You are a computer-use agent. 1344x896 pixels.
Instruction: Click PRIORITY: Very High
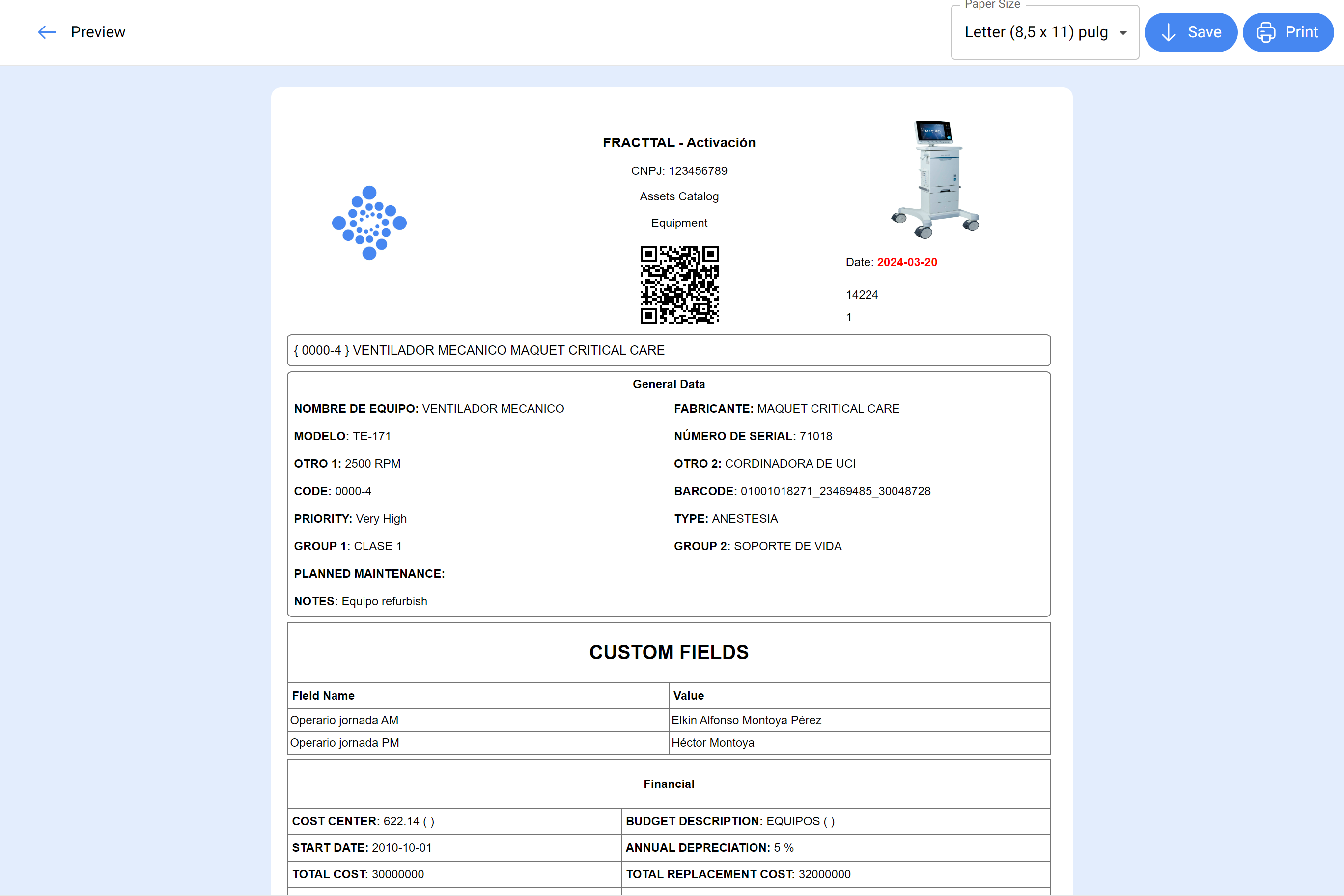pyautogui.click(x=350, y=518)
